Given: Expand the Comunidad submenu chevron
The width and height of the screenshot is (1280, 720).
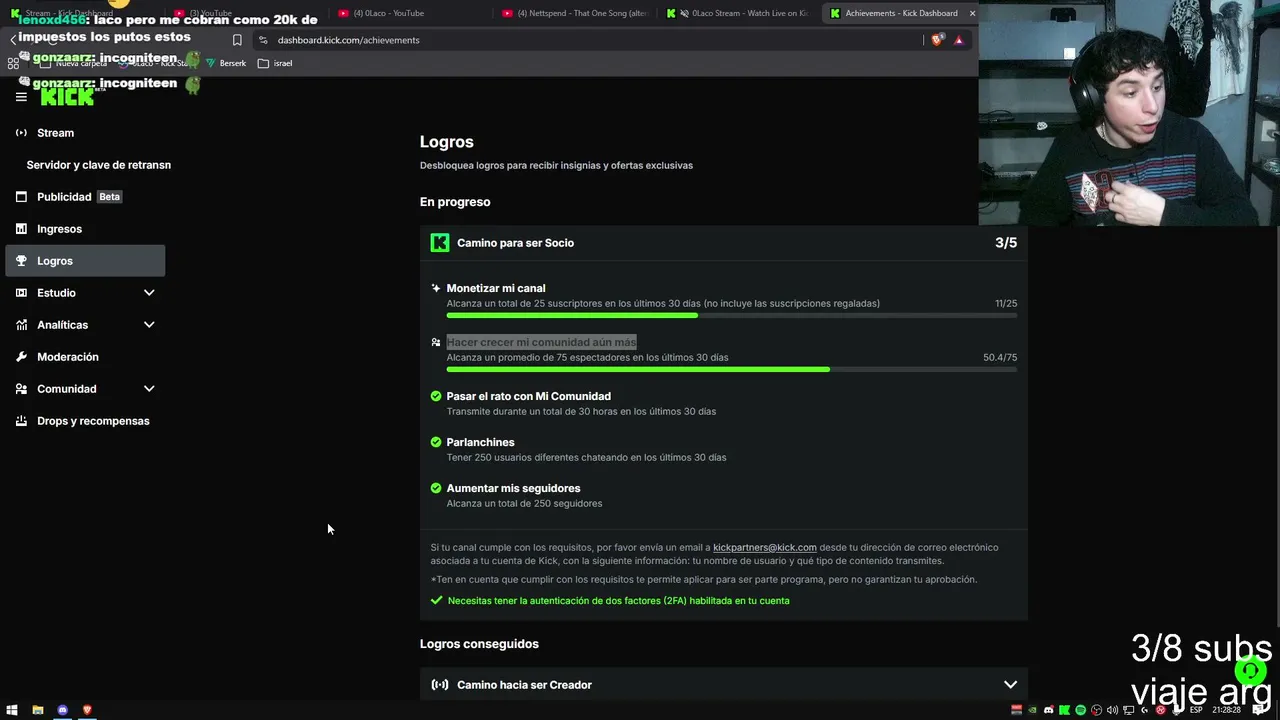Looking at the screenshot, I should pos(149,389).
